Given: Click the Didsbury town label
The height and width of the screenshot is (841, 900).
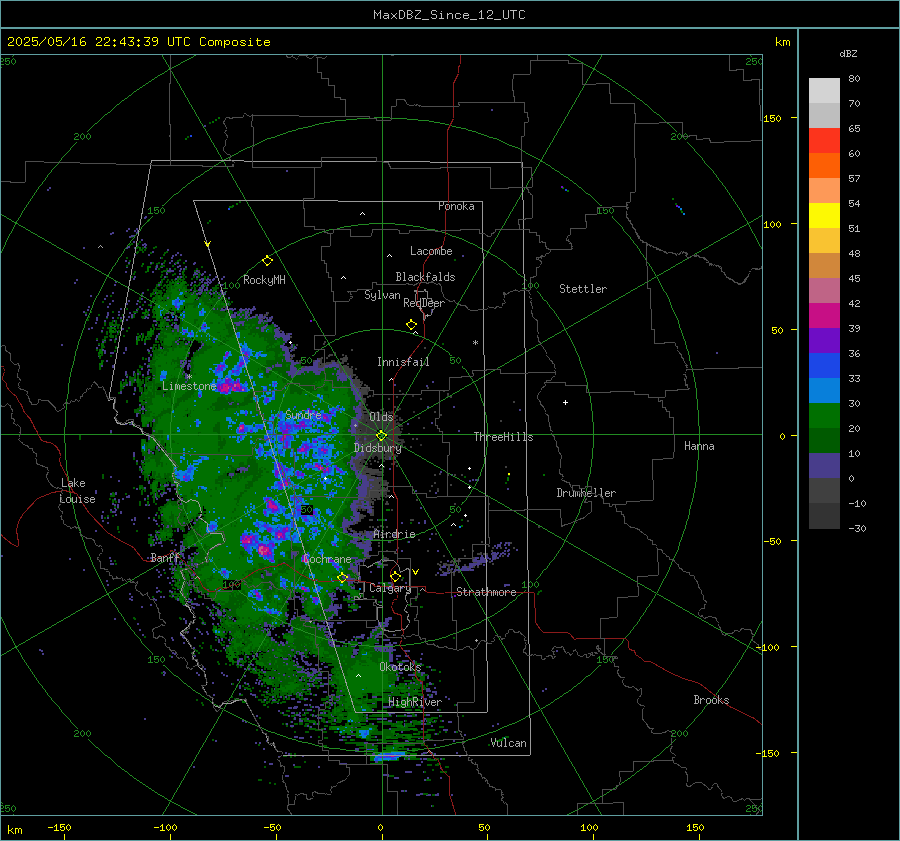Looking at the screenshot, I should (x=378, y=448).
